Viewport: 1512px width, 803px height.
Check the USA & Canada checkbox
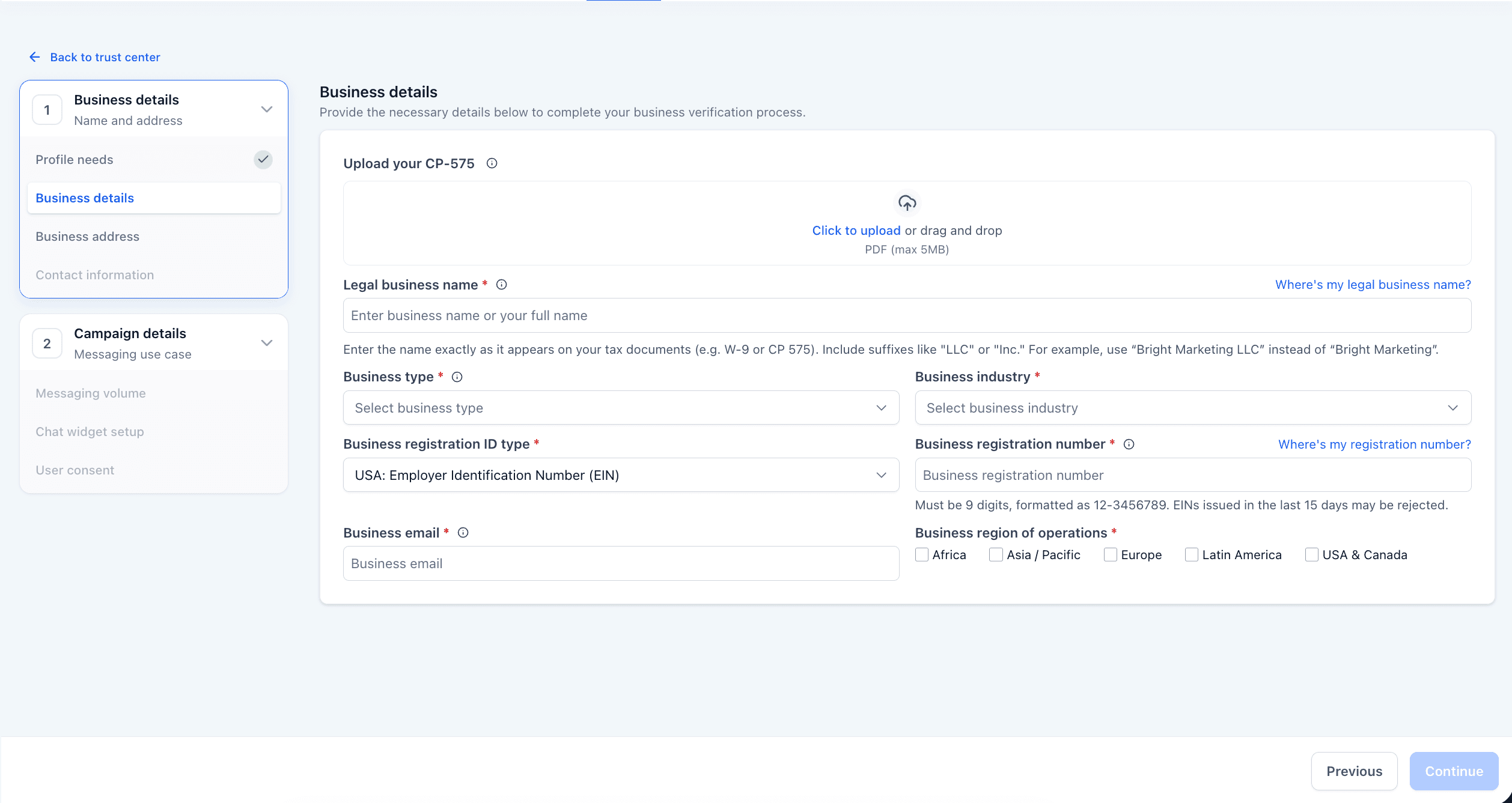(x=1311, y=555)
